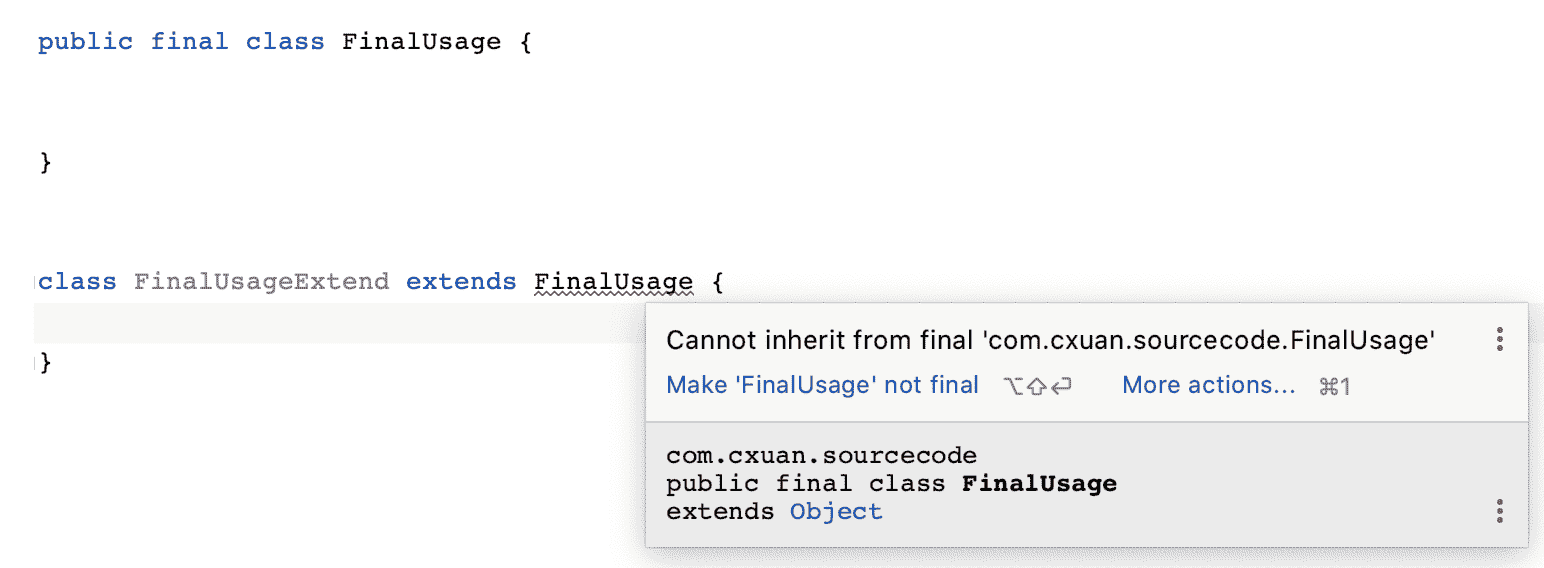The height and width of the screenshot is (568, 1544).
Task: Click the ⌘1 shortcut hint beside More actions
Action: [1335, 386]
